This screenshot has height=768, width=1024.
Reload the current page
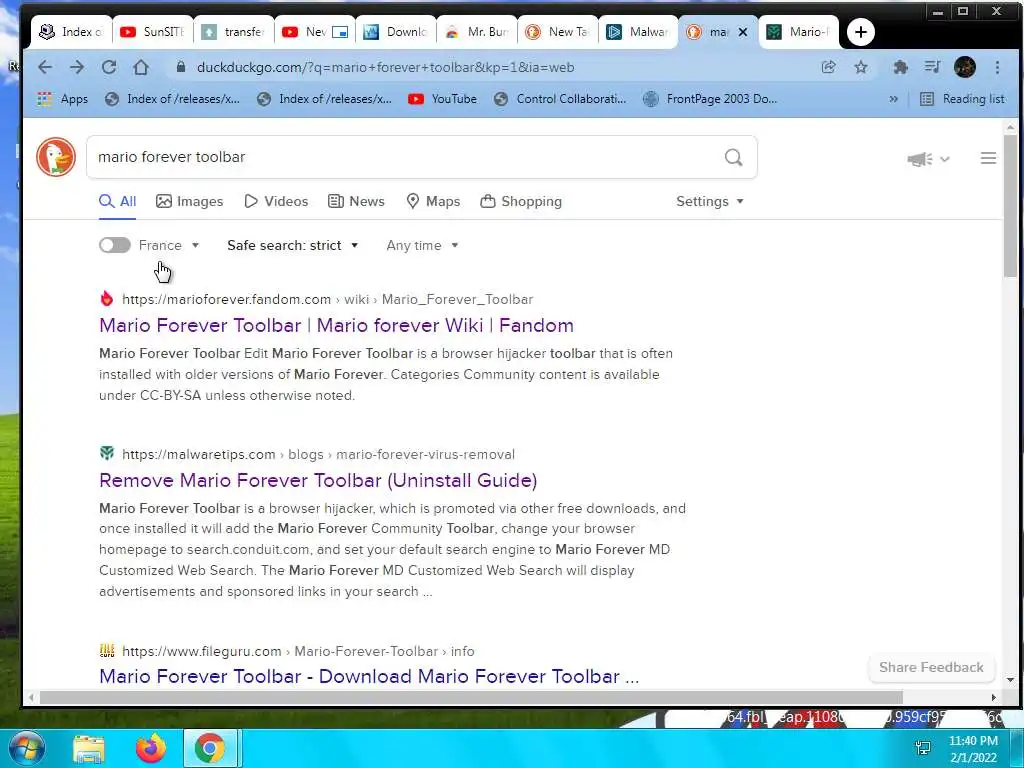[x=109, y=67]
